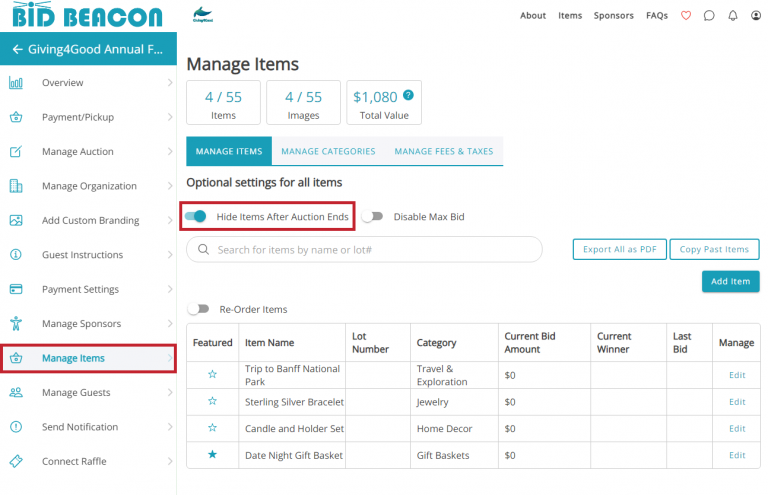Click the Manage Organization building icon
Image resolution: width=768 pixels, height=495 pixels.
[16, 186]
